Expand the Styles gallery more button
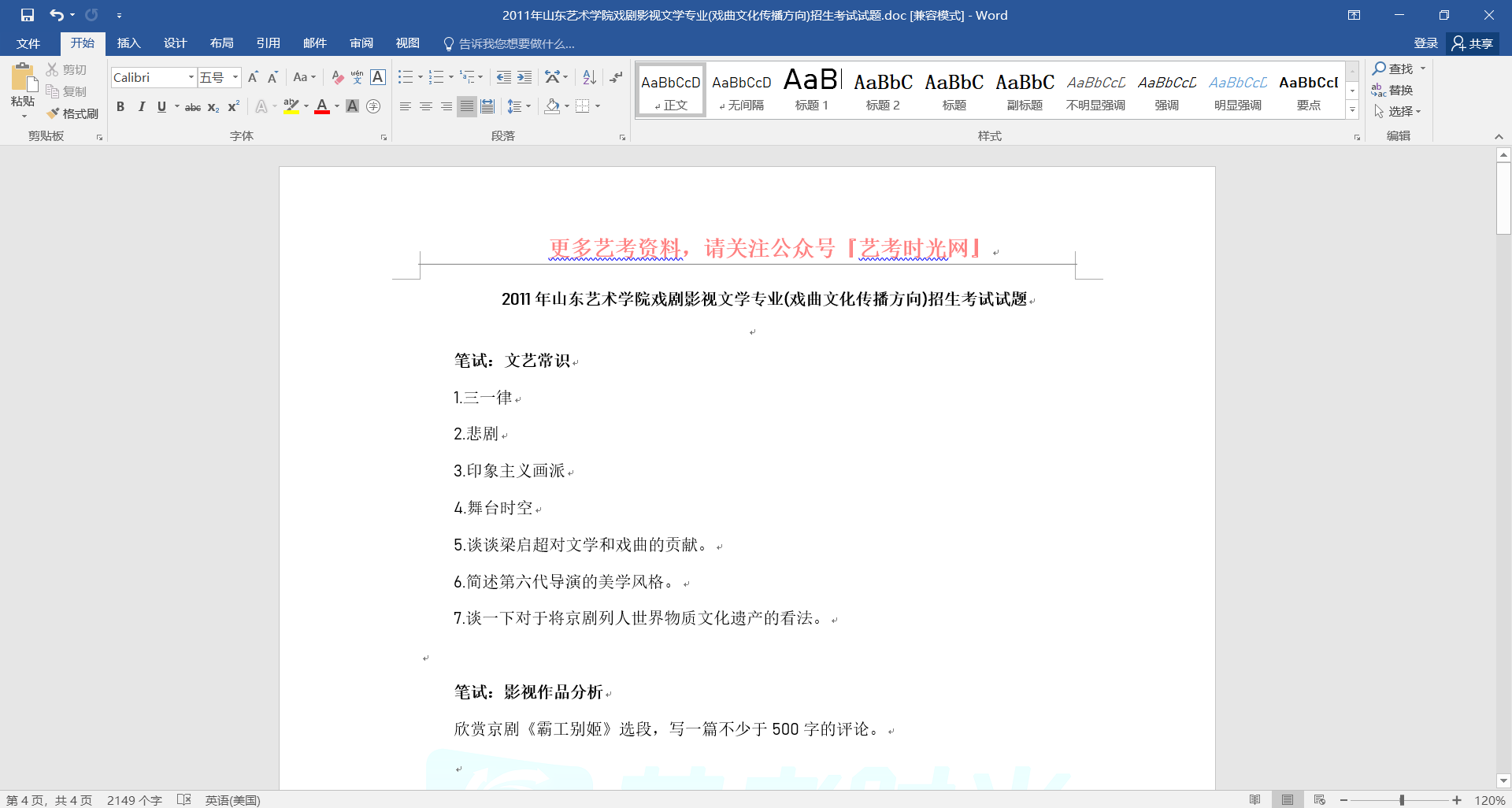 click(1352, 111)
